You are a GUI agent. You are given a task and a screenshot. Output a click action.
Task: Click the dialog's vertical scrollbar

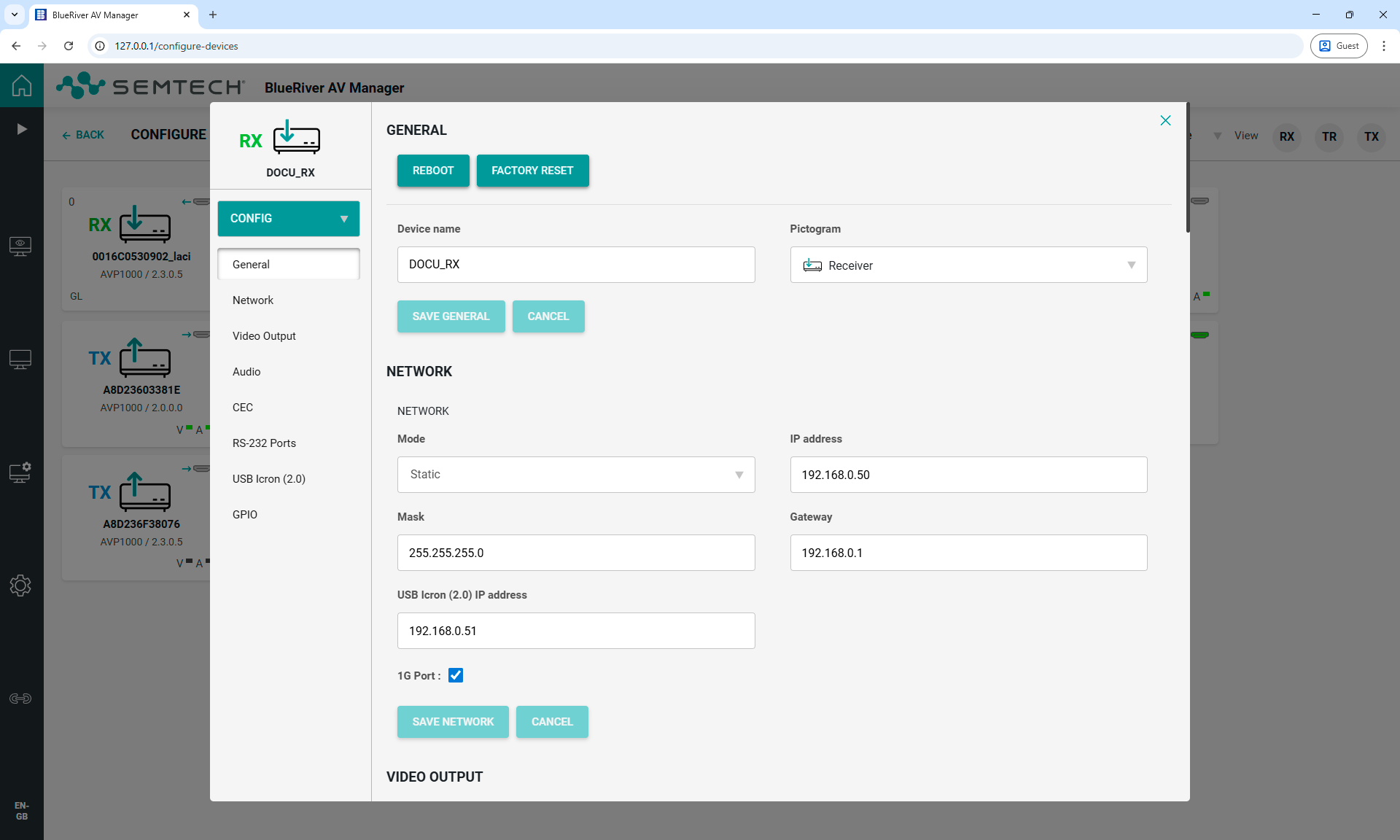[x=1188, y=168]
